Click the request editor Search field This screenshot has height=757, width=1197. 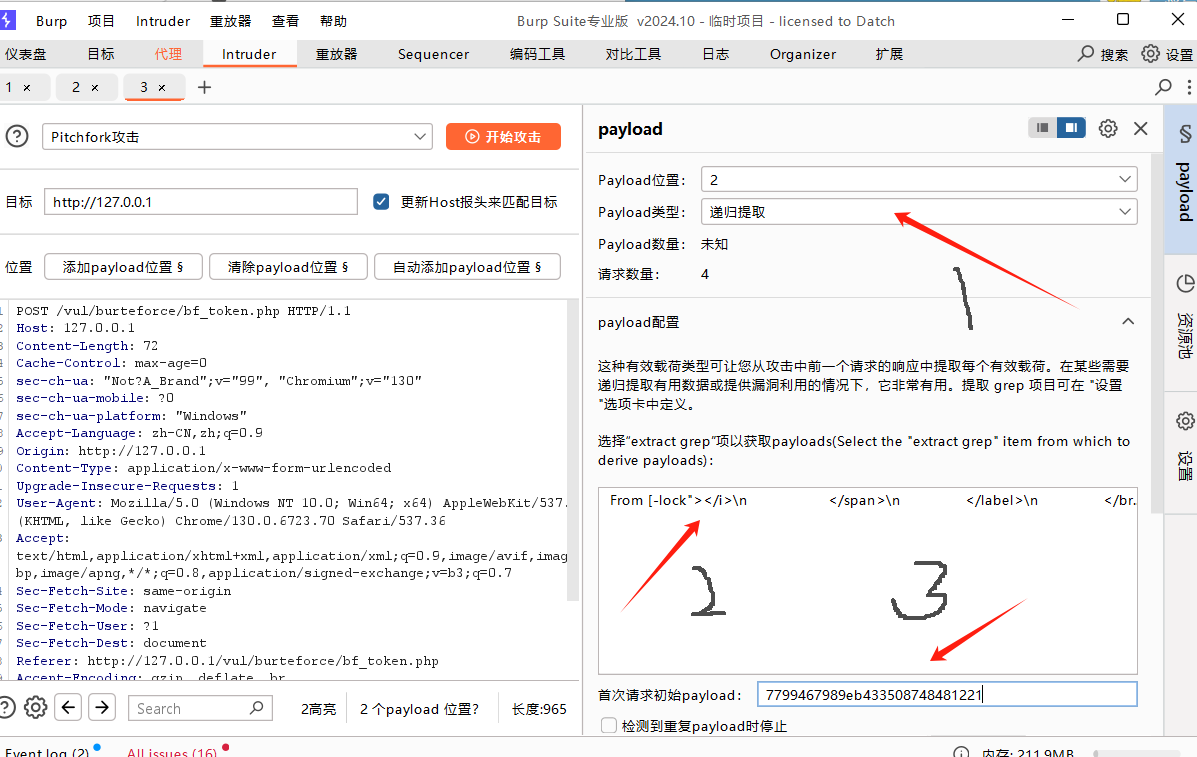[x=200, y=707]
